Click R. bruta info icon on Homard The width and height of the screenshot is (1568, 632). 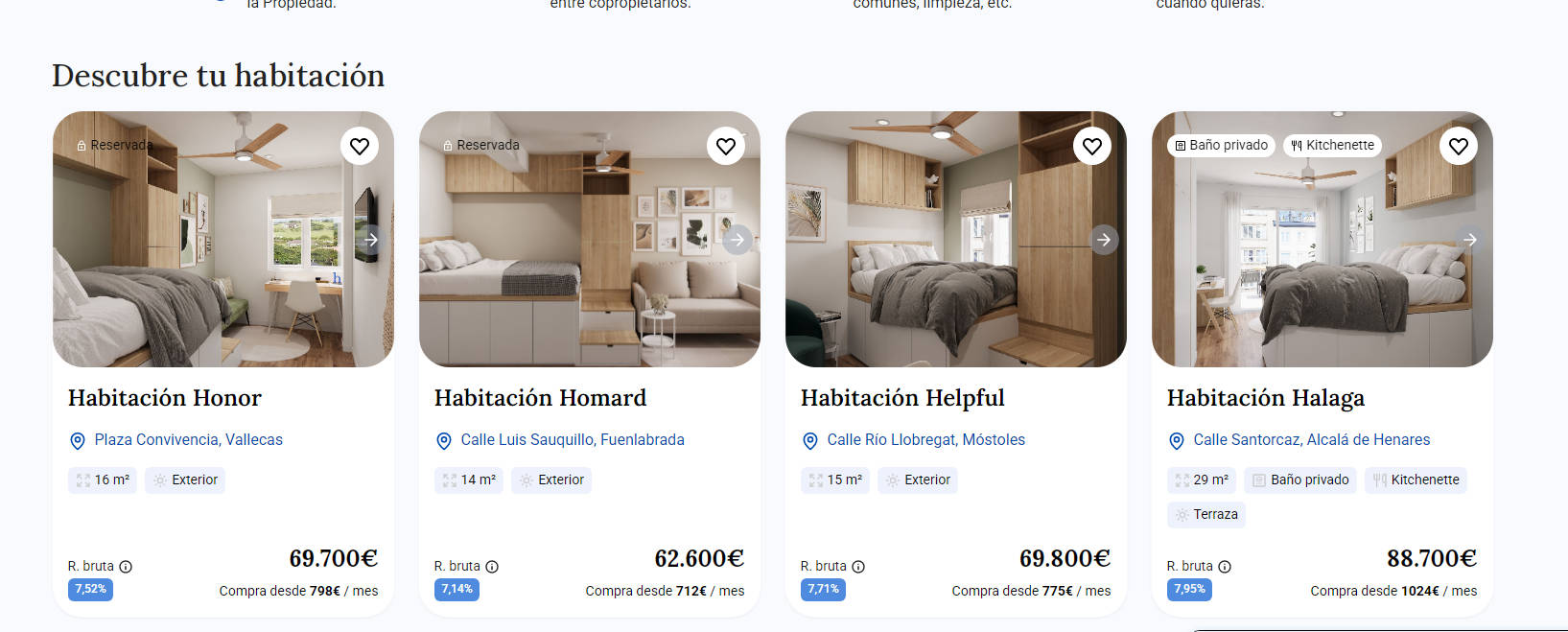(x=492, y=567)
